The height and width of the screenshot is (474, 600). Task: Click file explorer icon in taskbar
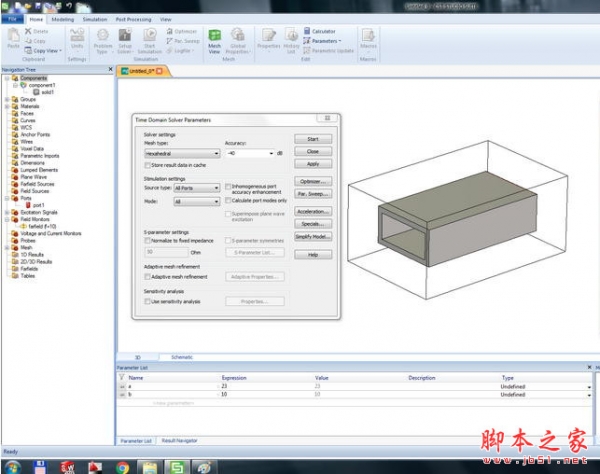[150, 467]
